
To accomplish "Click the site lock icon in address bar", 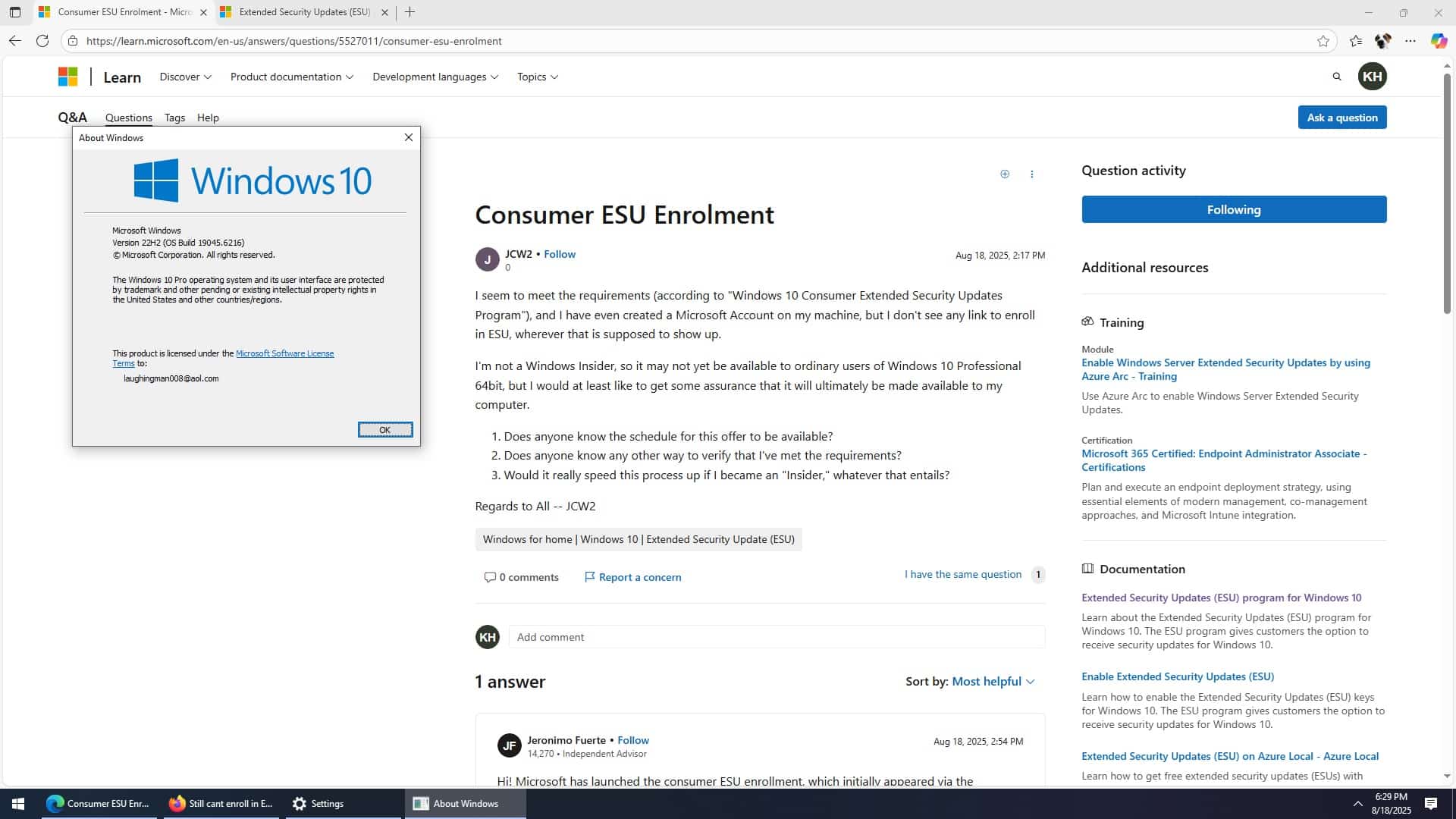I will (x=73, y=41).
